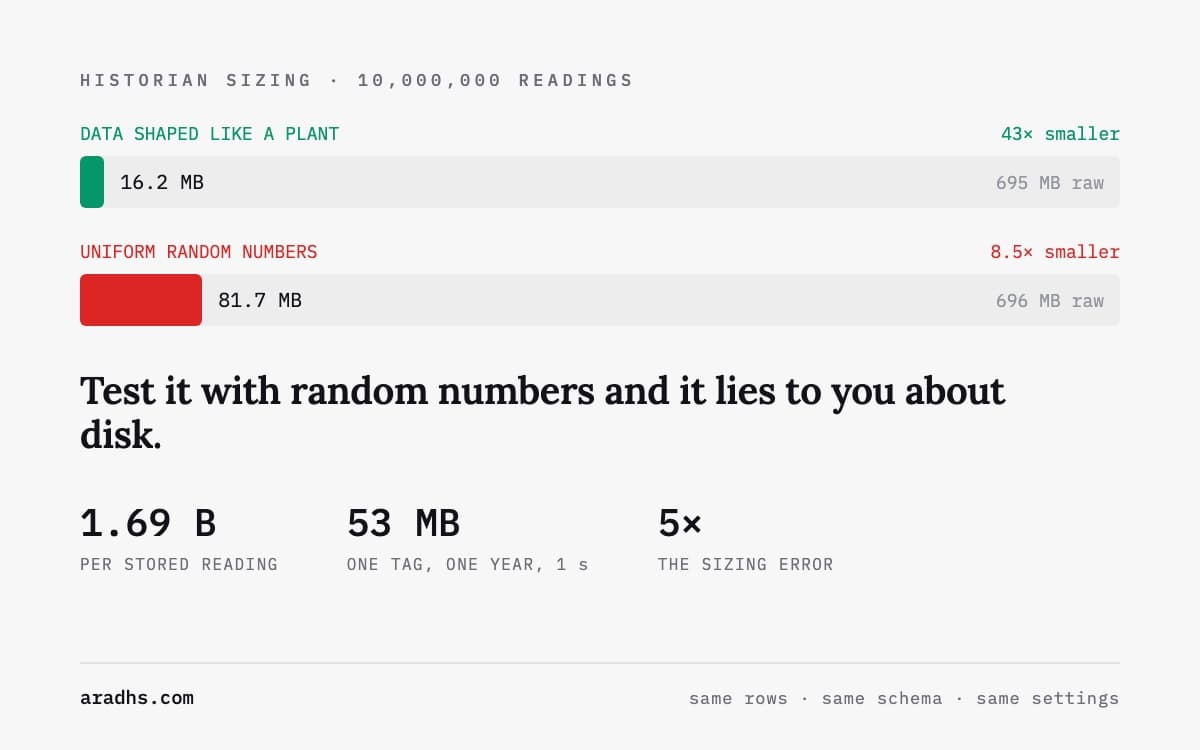Image resolution: width=1200 pixels, height=750 pixels.
Task: Click the 'UNIFORM RANDOM NUMBERS' label
Action: coord(199,252)
